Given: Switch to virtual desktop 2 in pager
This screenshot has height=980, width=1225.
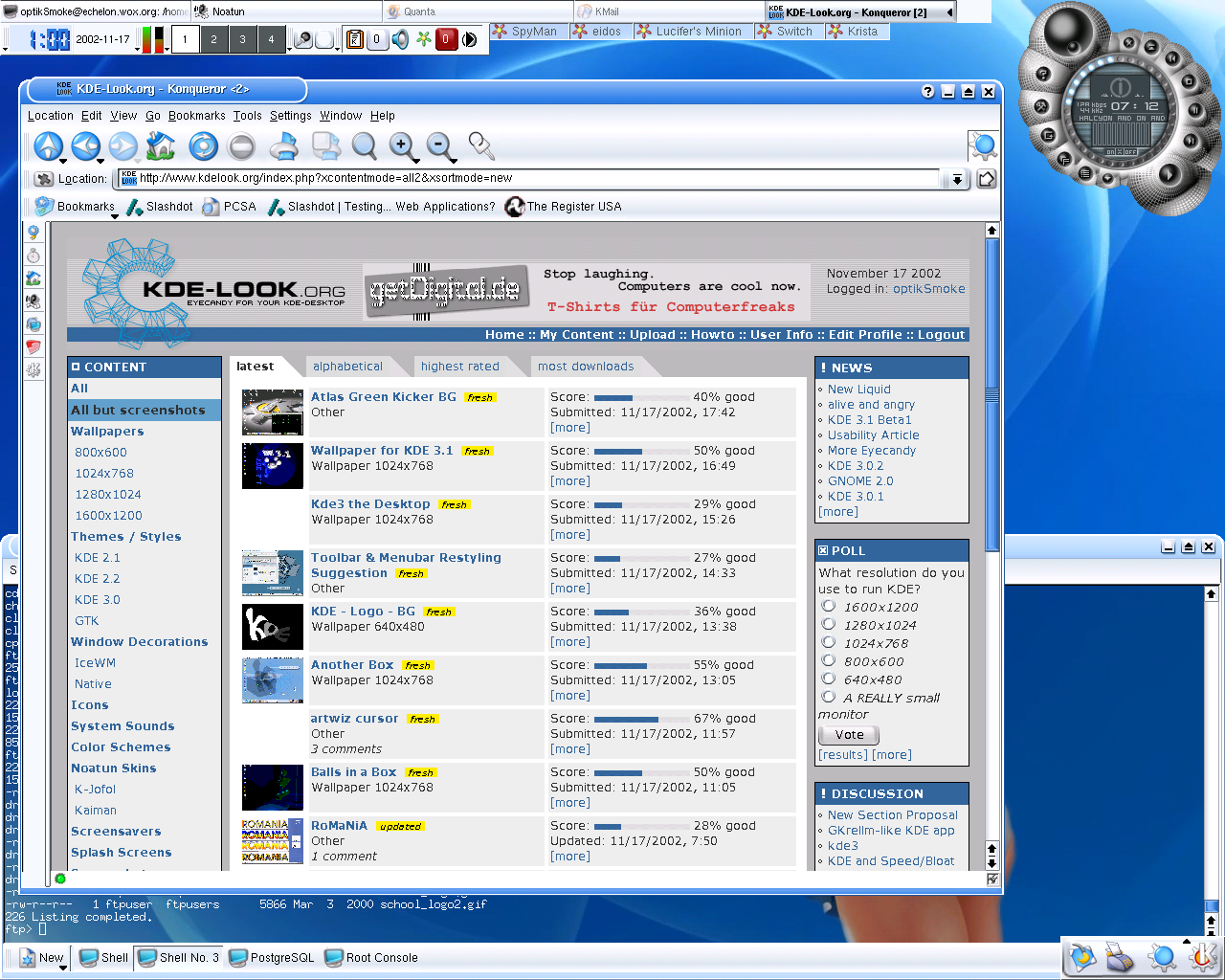Looking at the screenshot, I should [x=213, y=39].
